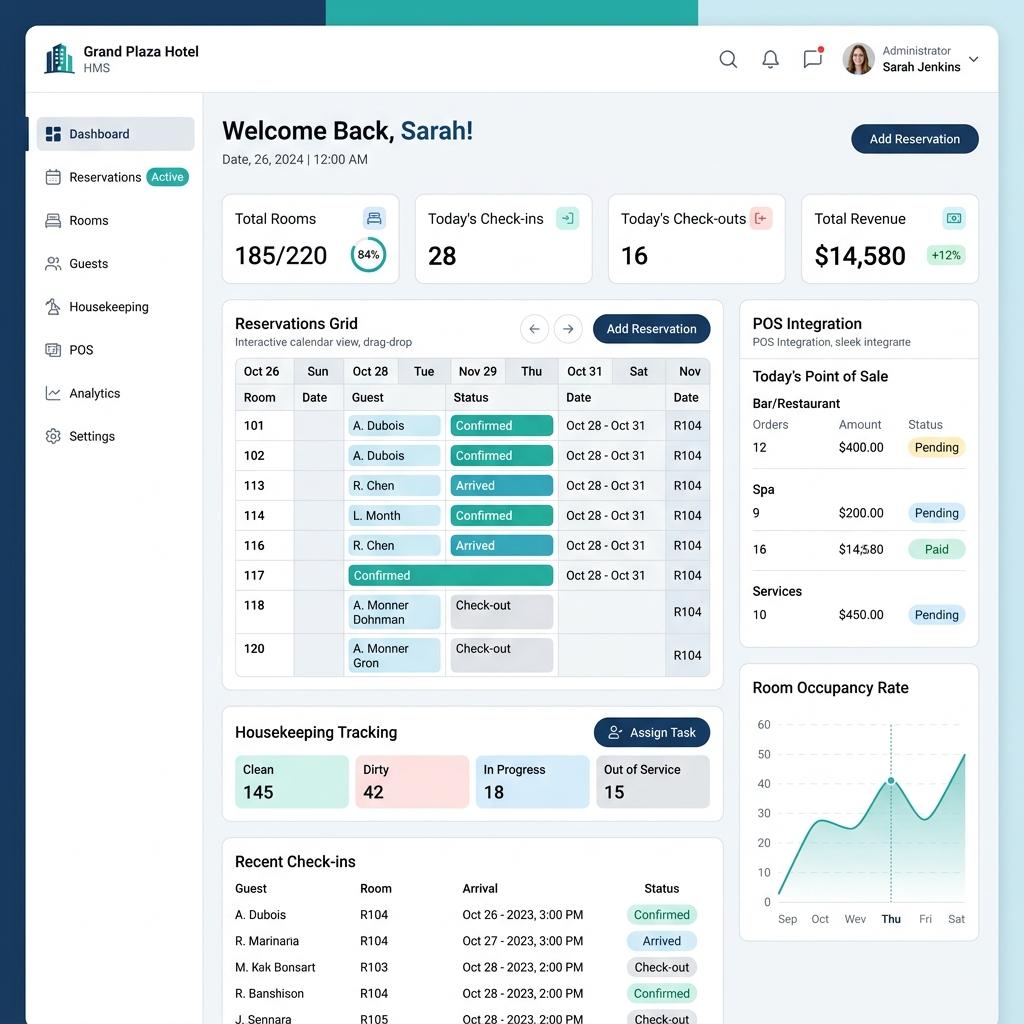Image resolution: width=1024 pixels, height=1024 pixels.
Task: Click the Grand Plaza Hotel building logo
Action: pos(59,59)
